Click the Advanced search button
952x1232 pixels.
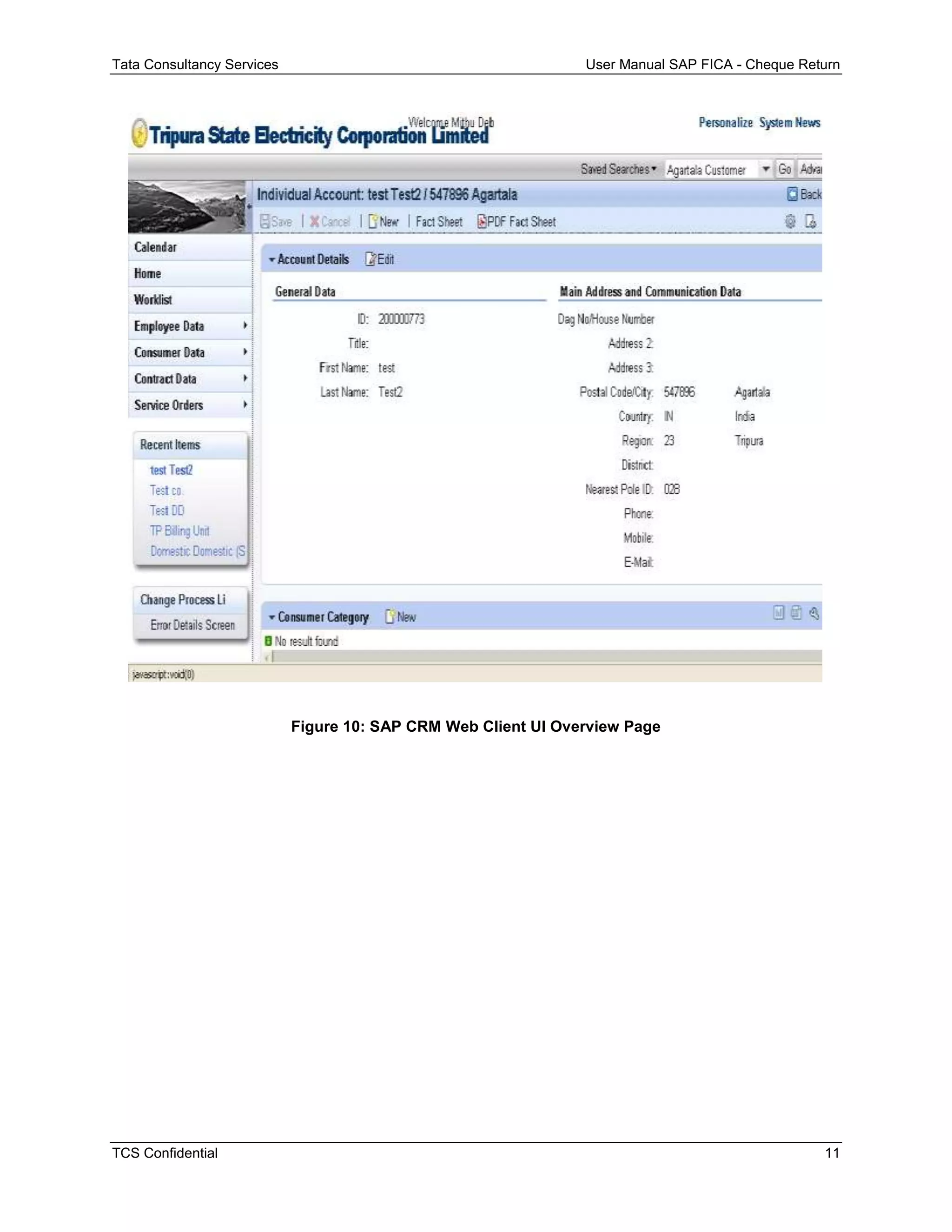(x=810, y=169)
